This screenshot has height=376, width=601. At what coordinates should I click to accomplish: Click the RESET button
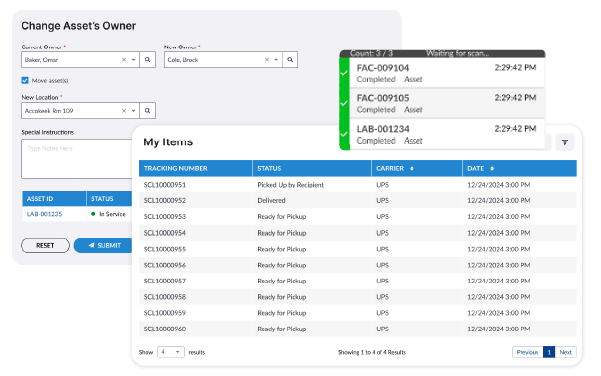45,246
